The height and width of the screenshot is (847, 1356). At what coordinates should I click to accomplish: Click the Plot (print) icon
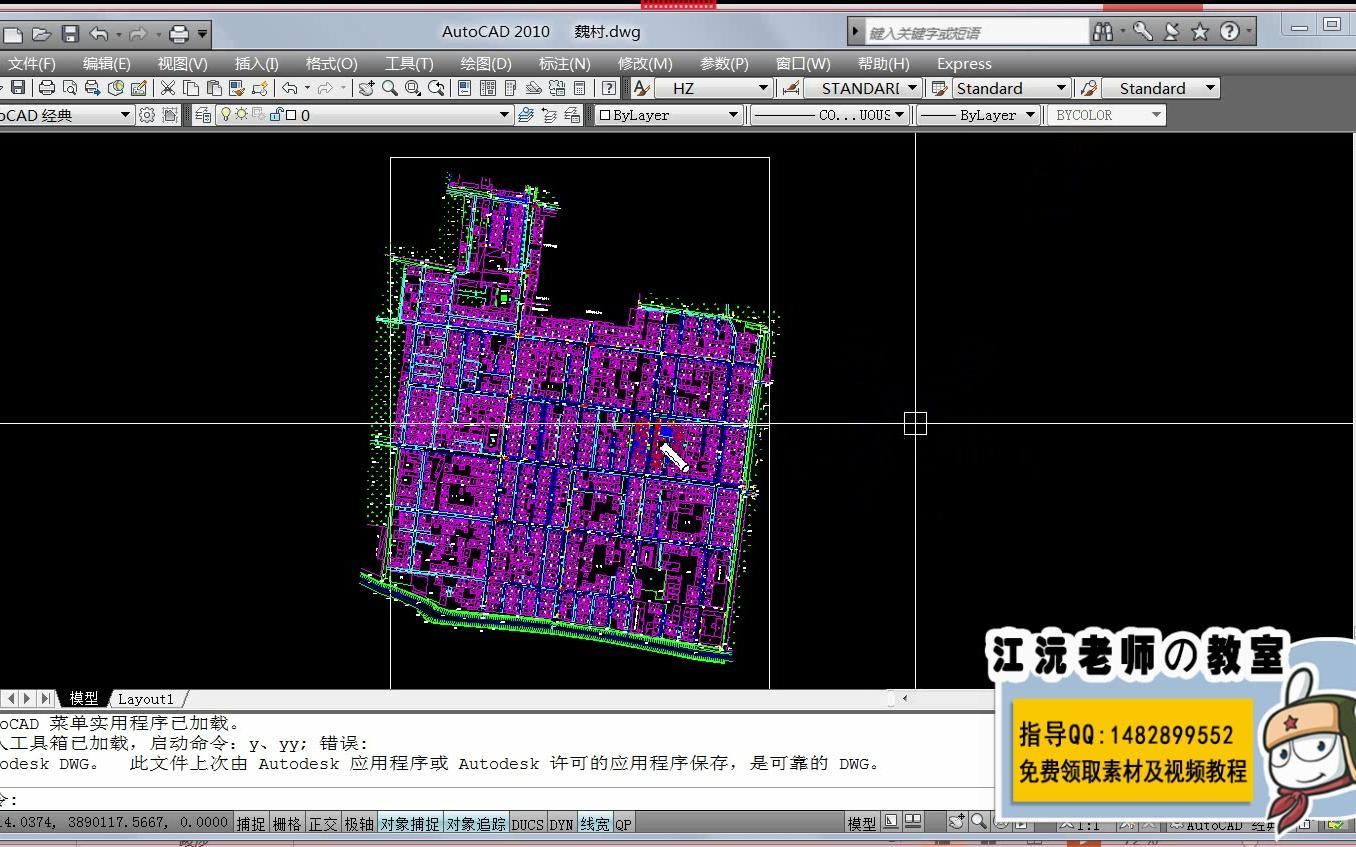pyautogui.click(x=46, y=88)
